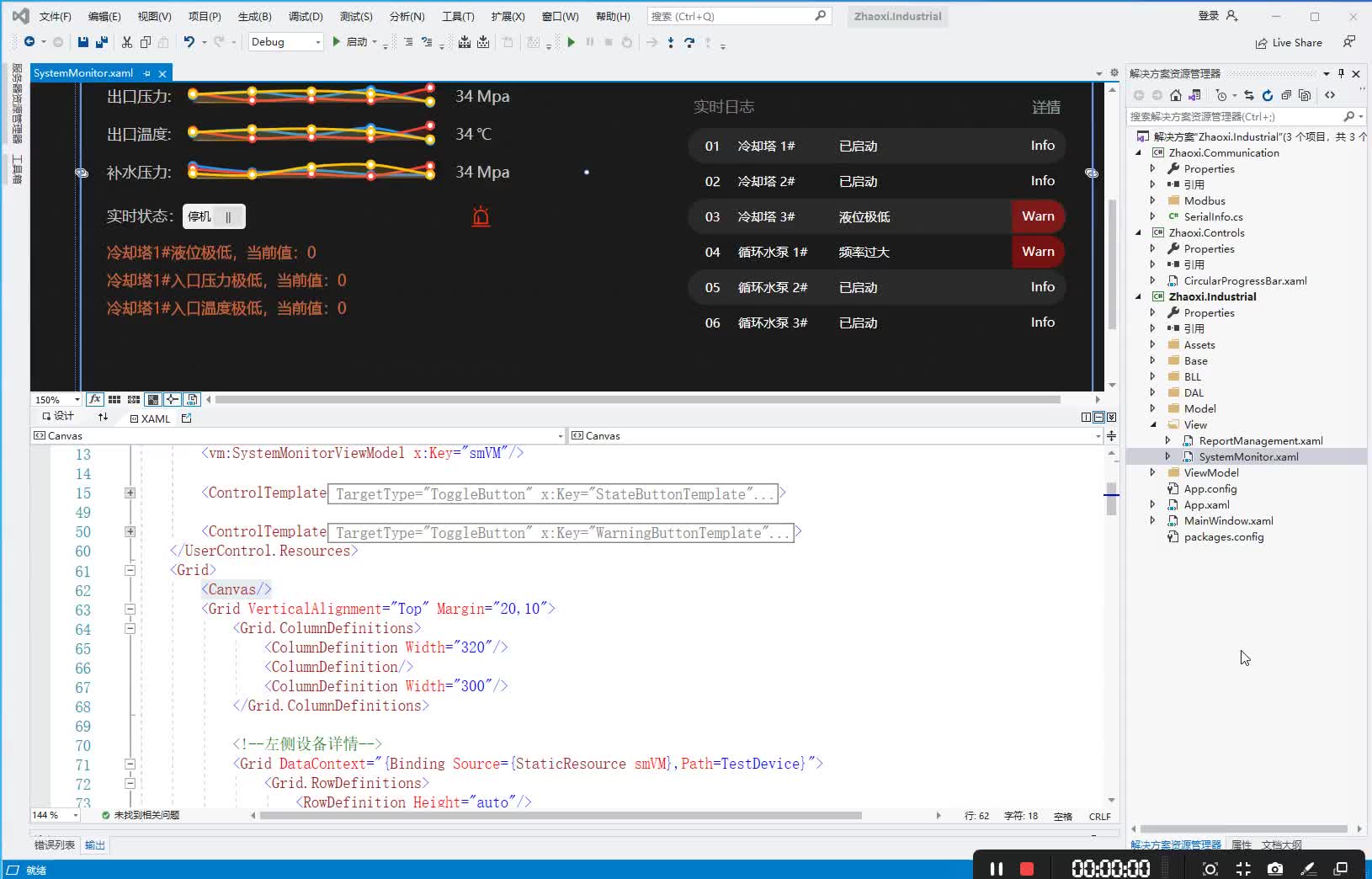Image resolution: width=1372 pixels, height=879 pixels.
Task: Toggle the 停机 state button
Action: click(214, 216)
